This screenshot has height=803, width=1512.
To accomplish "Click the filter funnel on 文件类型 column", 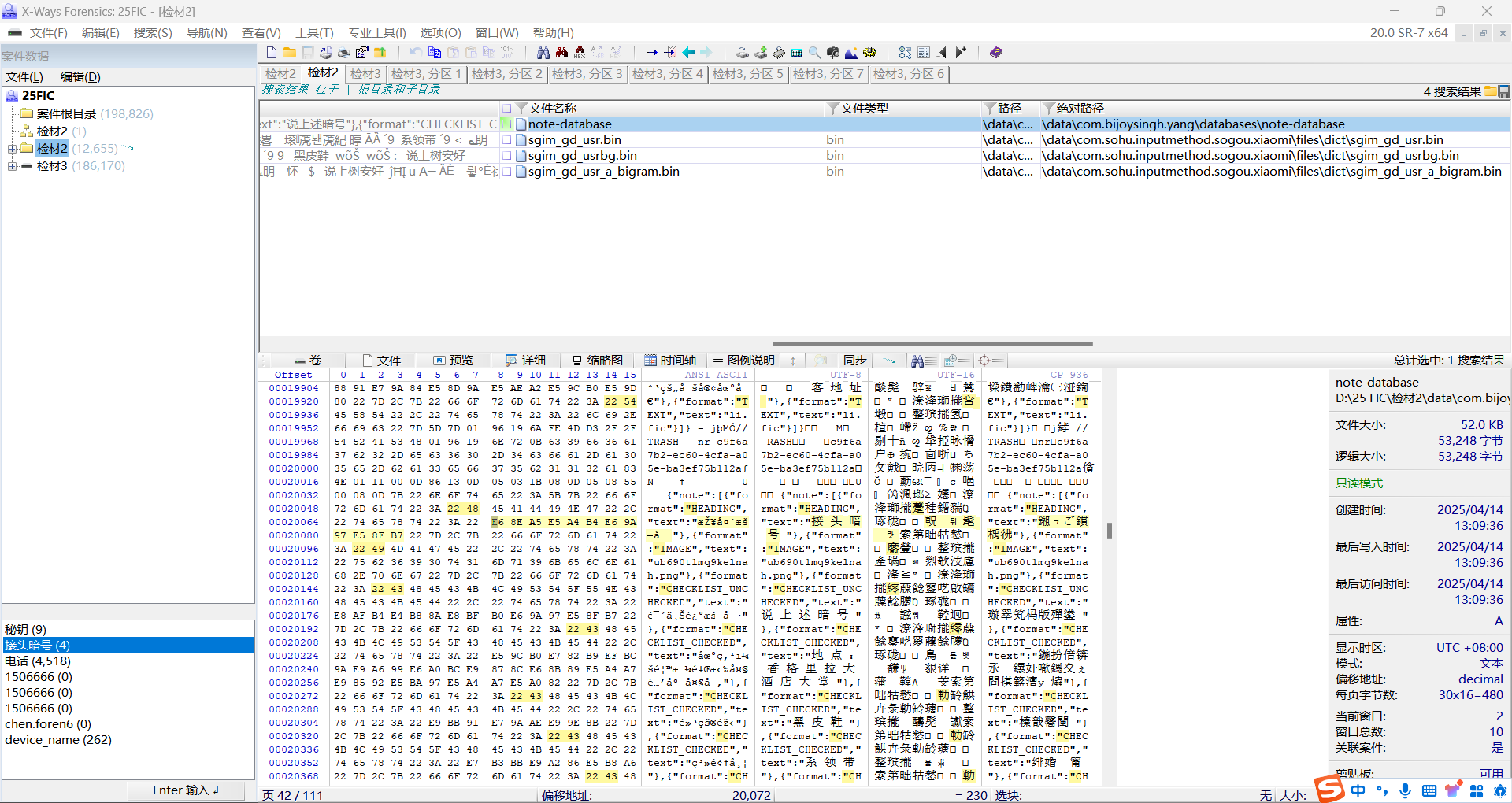I will click(x=832, y=109).
